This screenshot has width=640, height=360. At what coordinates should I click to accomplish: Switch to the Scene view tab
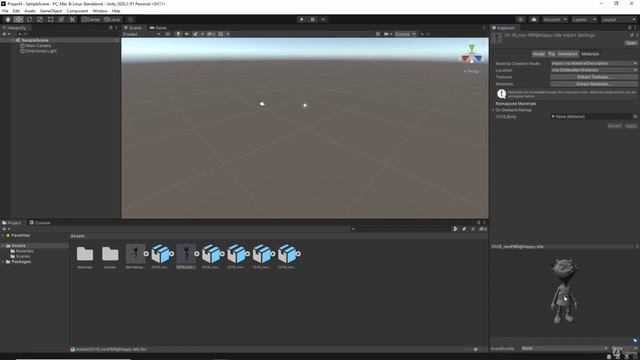click(133, 28)
